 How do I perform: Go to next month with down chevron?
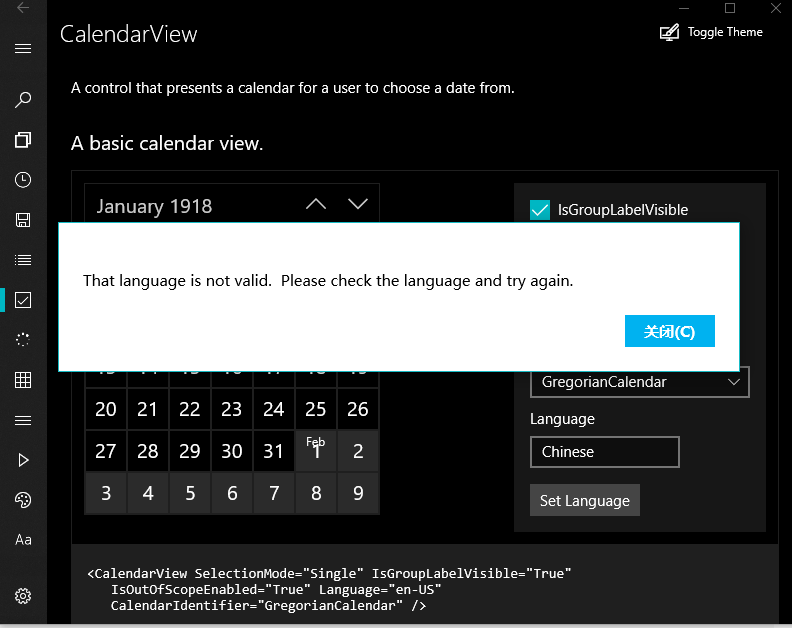coord(358,205)
